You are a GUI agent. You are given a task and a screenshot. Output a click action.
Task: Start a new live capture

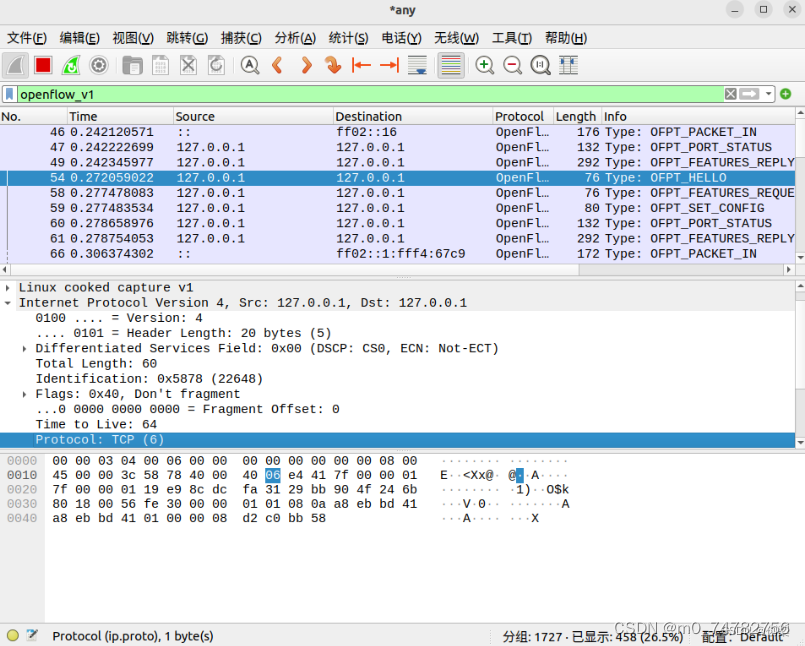[x=15, y=65]
